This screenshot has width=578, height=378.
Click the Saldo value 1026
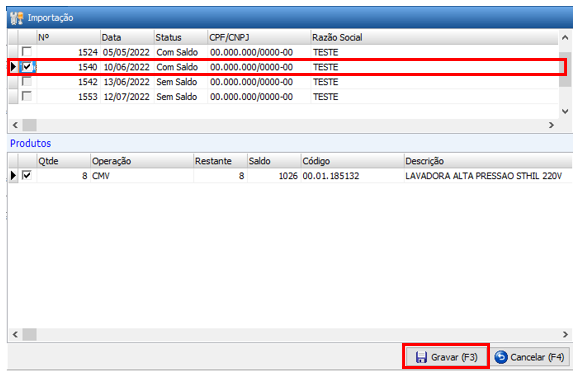[x=274, y=176]
